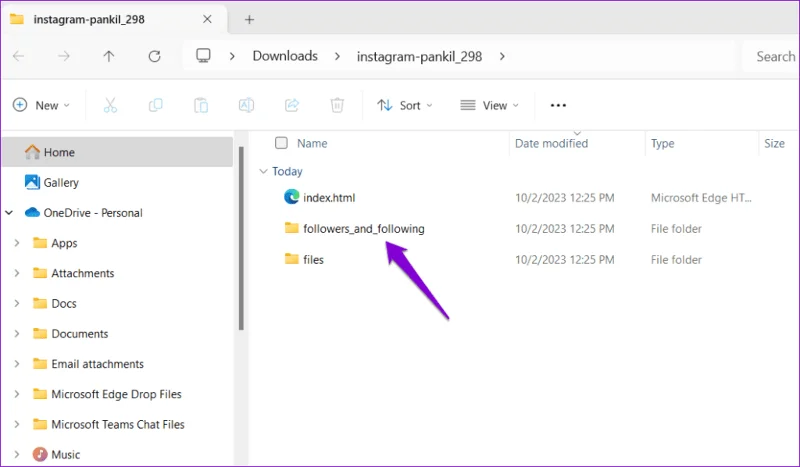Click the Cut scissors icon
This screenshot has height=467, width=800.
(x=110, y=105)
